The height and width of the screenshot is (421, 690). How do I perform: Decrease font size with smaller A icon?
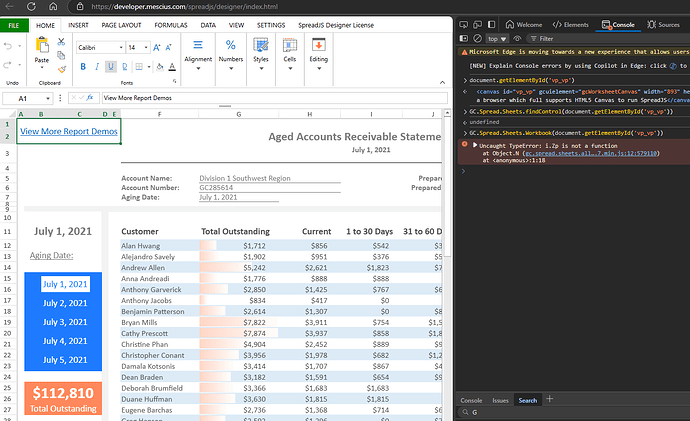168,48
